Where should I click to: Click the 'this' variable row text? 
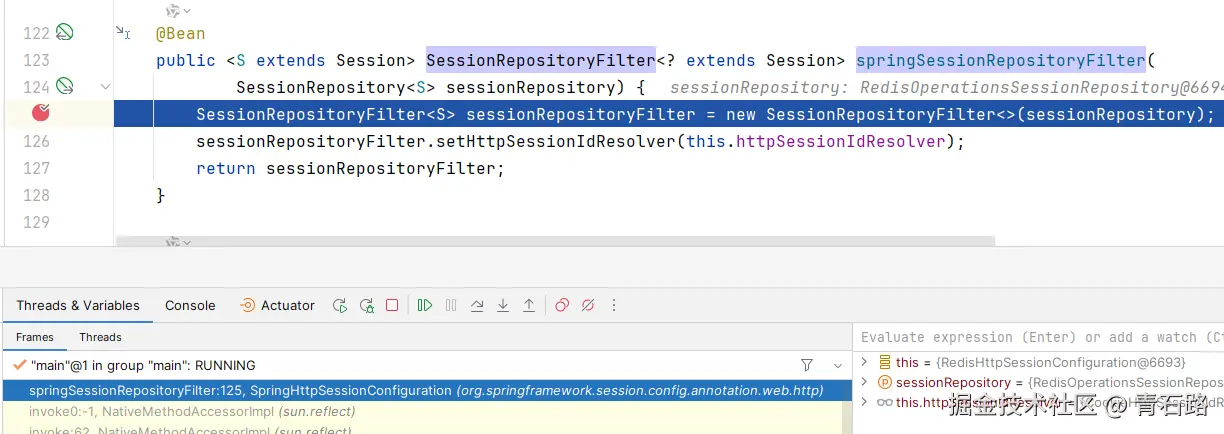tap(1040, 362)
